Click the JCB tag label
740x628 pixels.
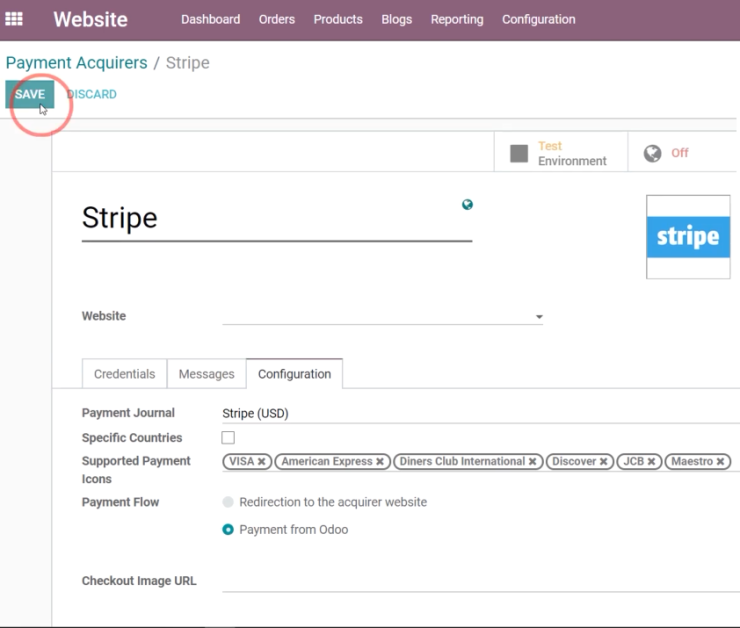coord(633,461)
